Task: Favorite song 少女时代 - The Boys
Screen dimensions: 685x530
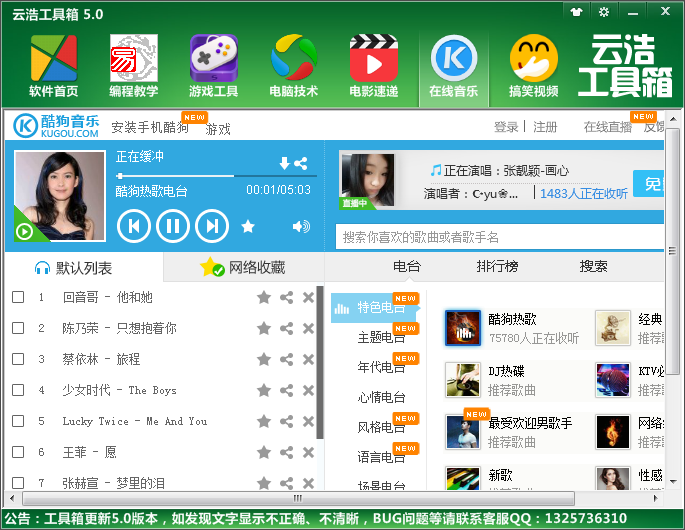Action: [x=264, y=390]
